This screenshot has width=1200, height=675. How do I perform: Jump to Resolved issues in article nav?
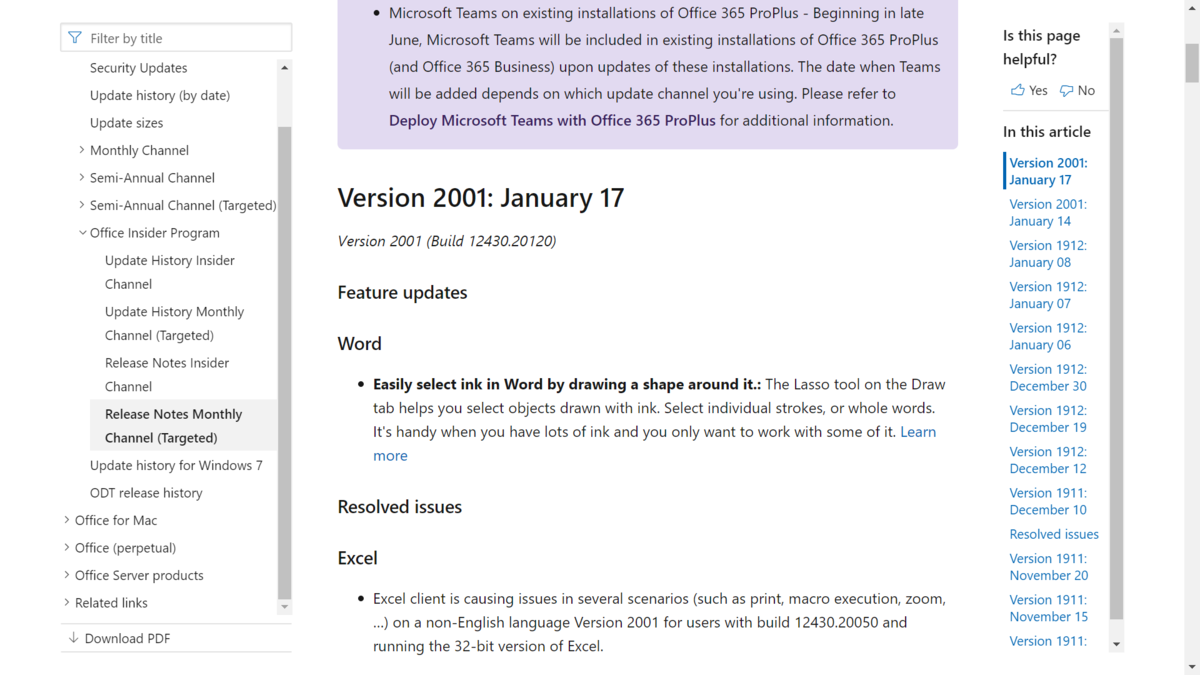[1054, 534]
